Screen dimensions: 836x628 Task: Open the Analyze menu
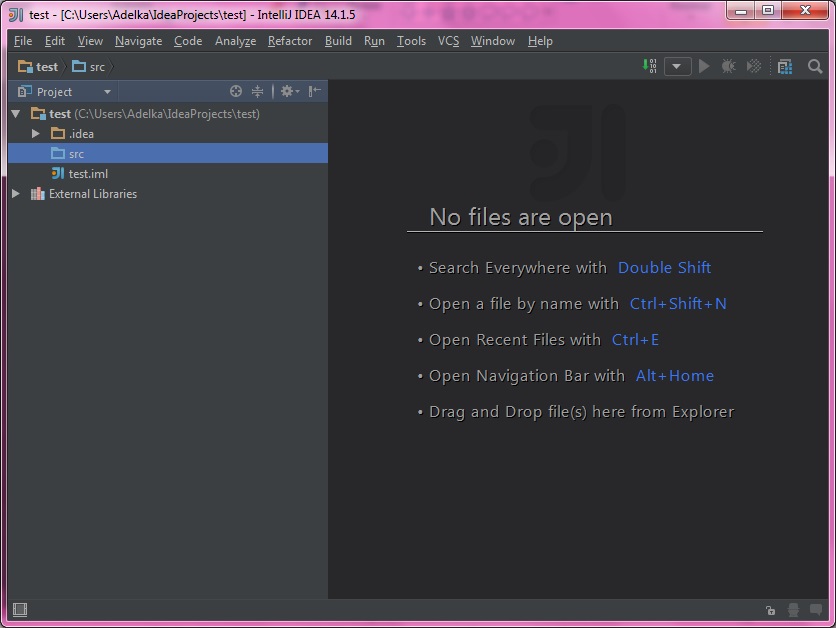tap(235, 41)
